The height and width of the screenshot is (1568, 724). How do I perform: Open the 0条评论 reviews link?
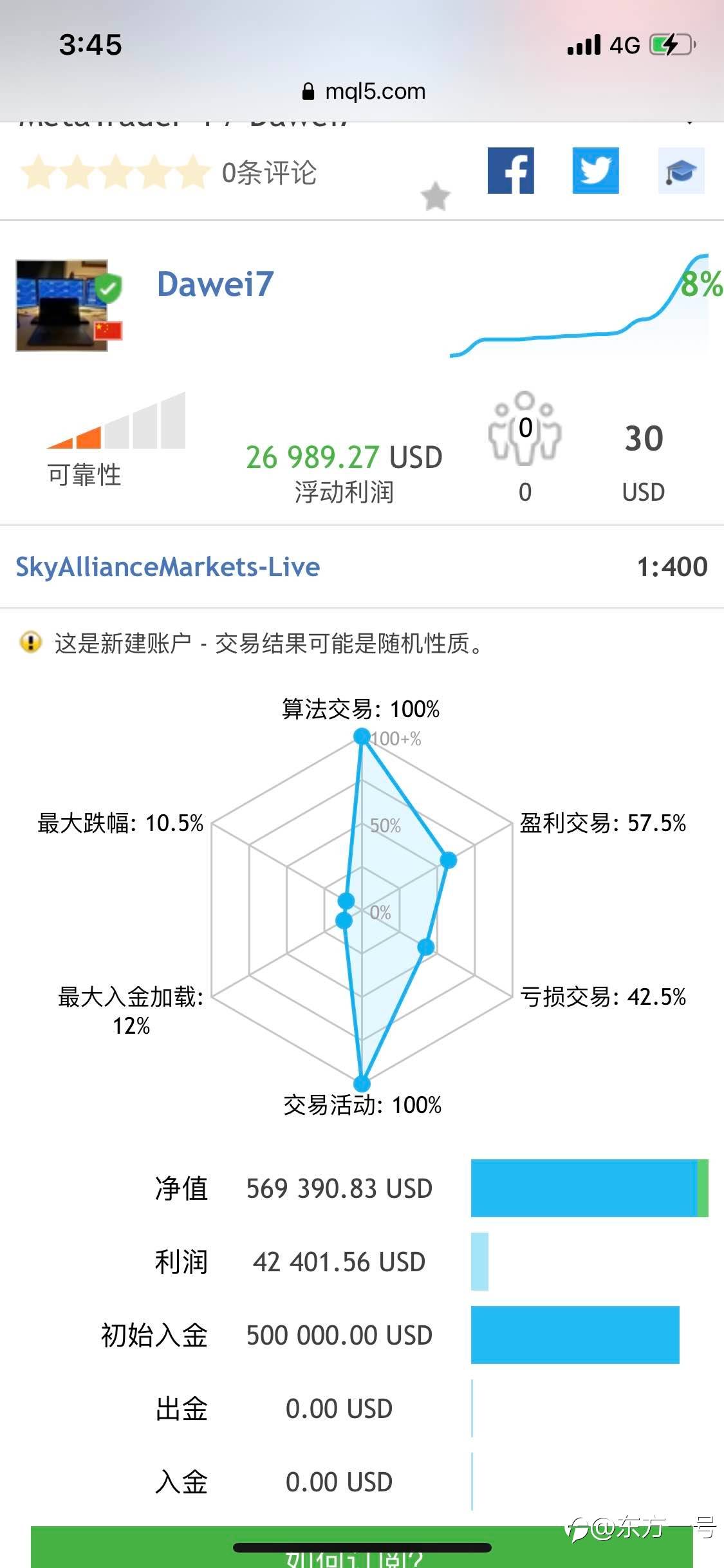click(269, 173)
